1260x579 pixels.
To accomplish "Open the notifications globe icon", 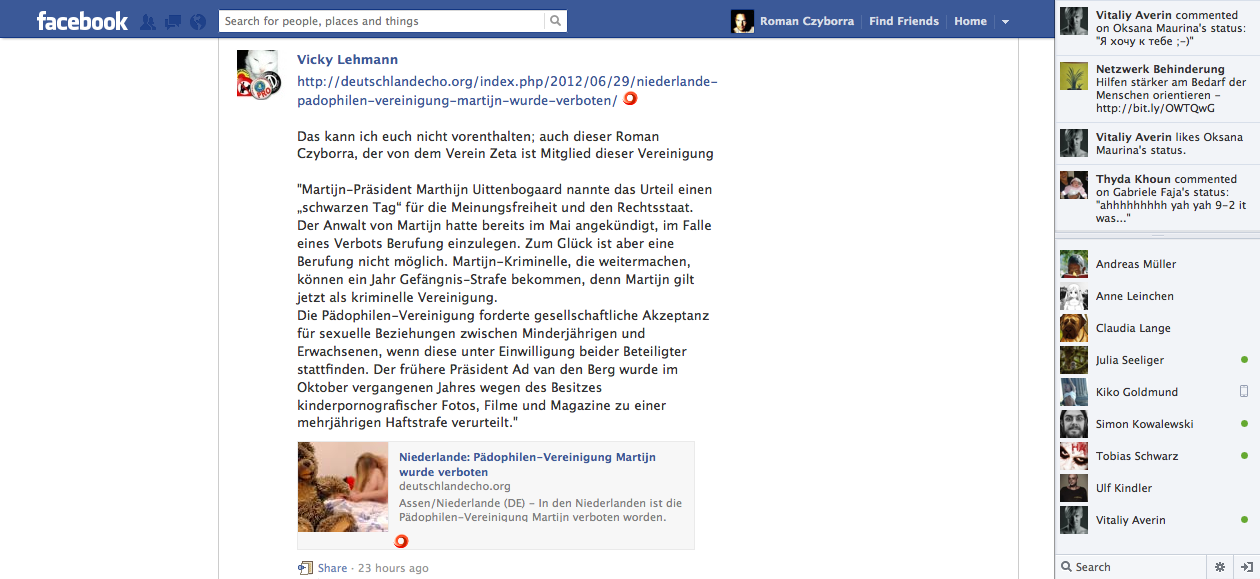I will click(197, 21).
